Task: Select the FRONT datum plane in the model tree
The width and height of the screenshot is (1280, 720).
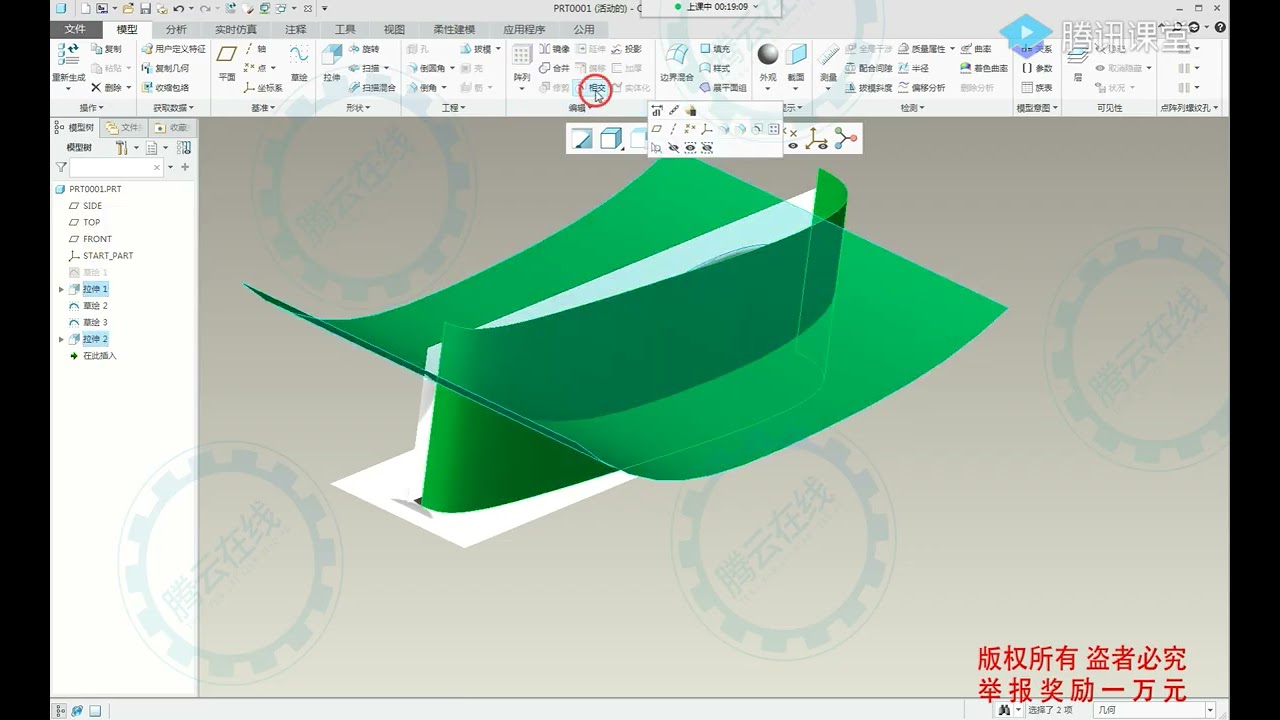Action: 97,239
